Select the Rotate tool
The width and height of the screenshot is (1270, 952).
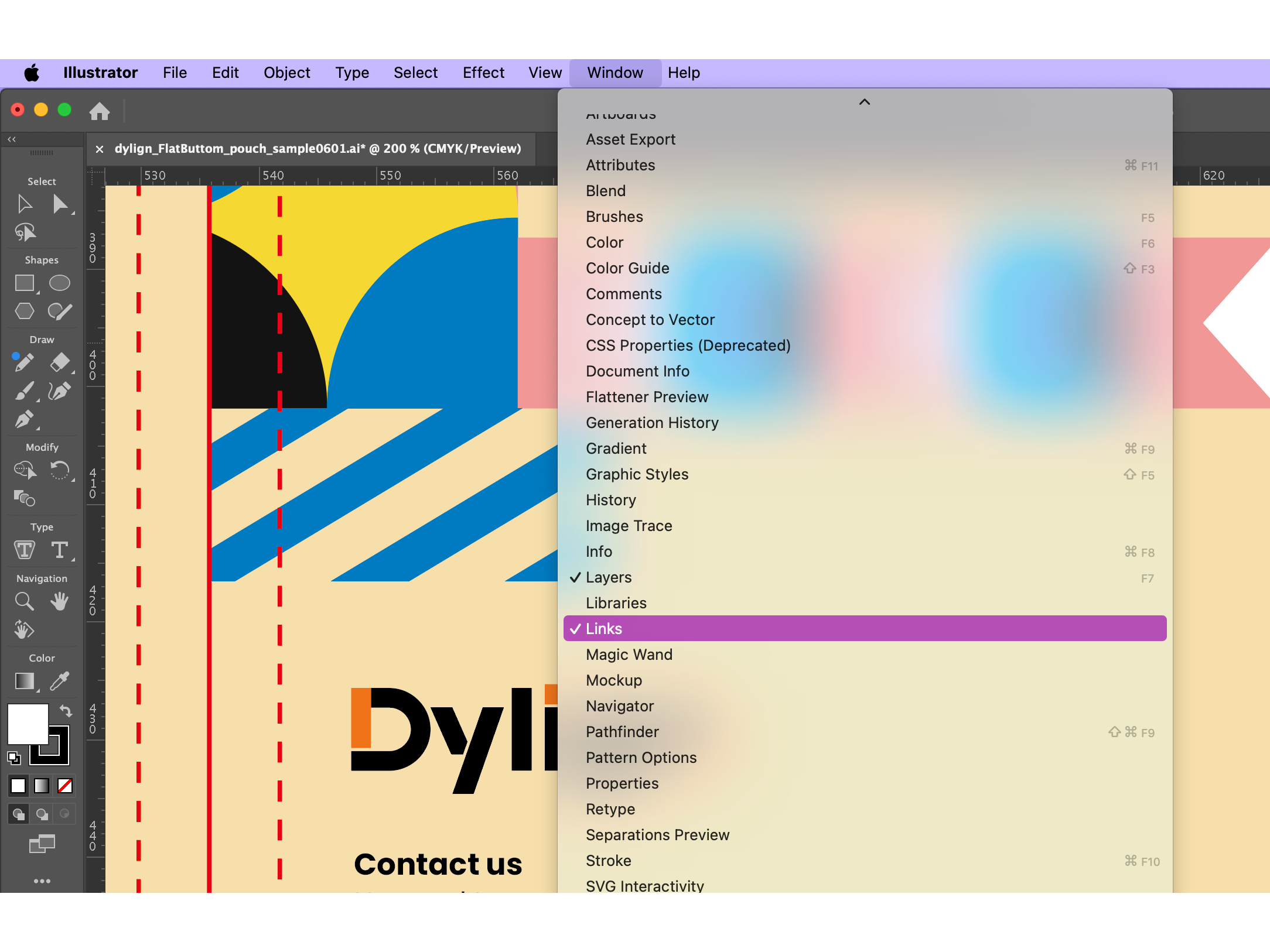click(60, 470)
